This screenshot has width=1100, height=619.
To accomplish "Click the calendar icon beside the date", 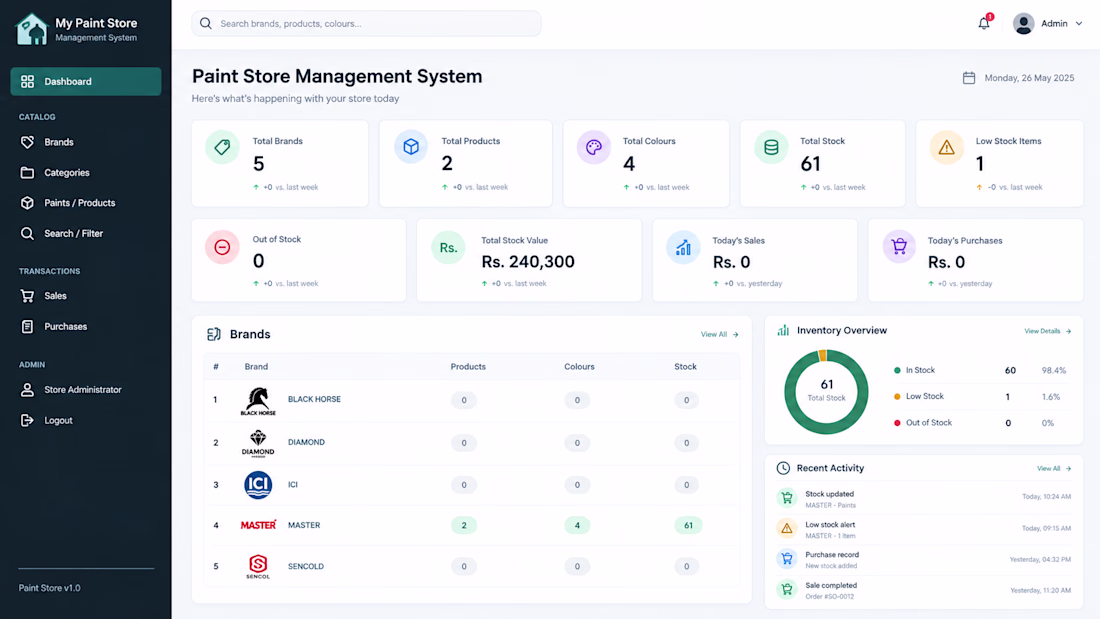I will [969, 78].
